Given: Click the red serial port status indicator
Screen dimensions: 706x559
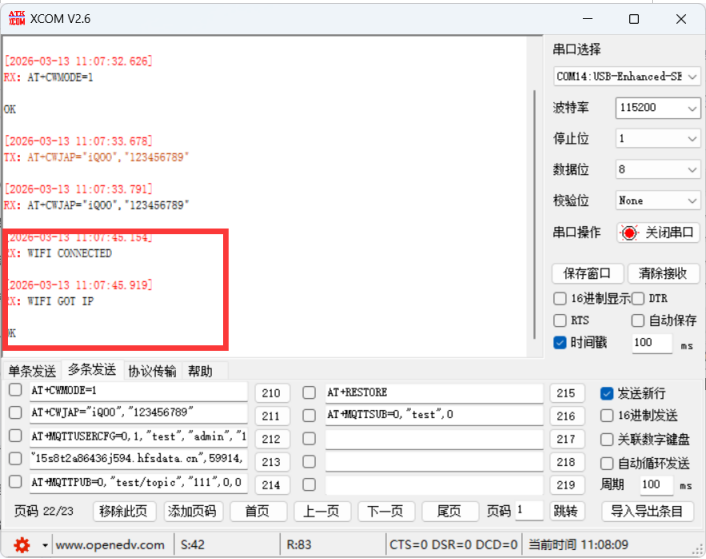Looking at the screenshot, I should [629, 233].
